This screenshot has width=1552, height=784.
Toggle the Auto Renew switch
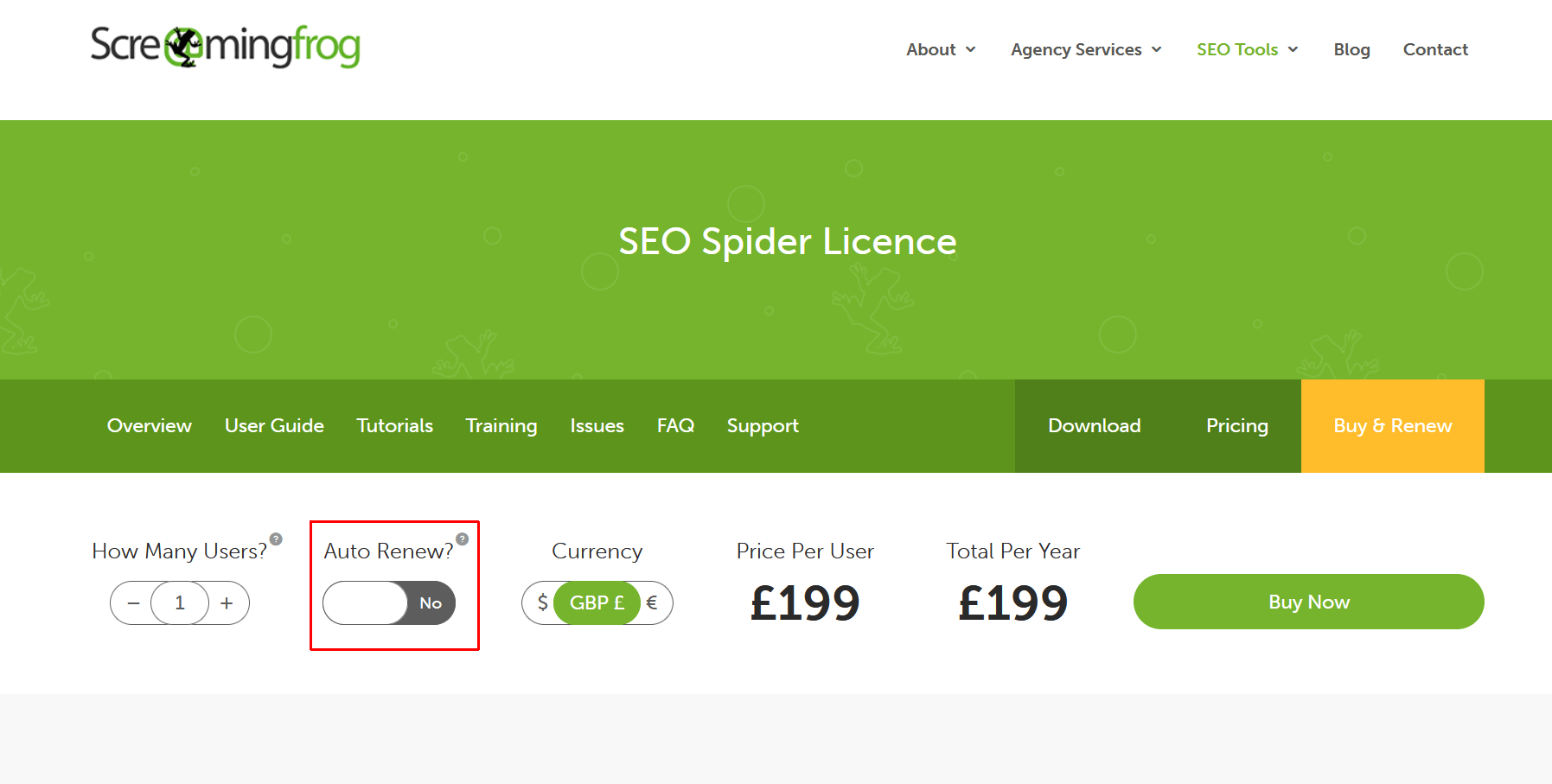coord(389,603)
